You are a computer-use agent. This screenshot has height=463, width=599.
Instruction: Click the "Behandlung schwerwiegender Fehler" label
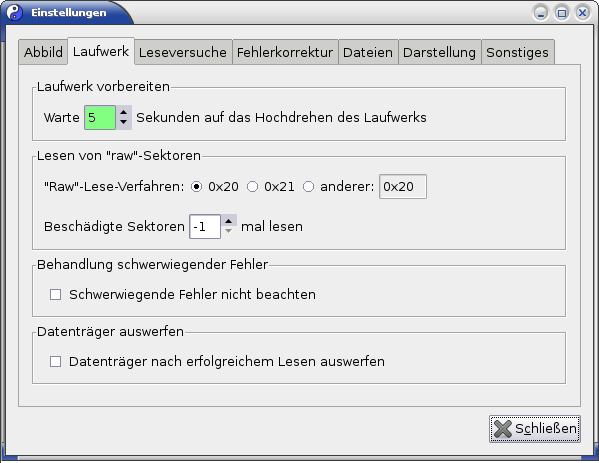(x=152, y=264)
